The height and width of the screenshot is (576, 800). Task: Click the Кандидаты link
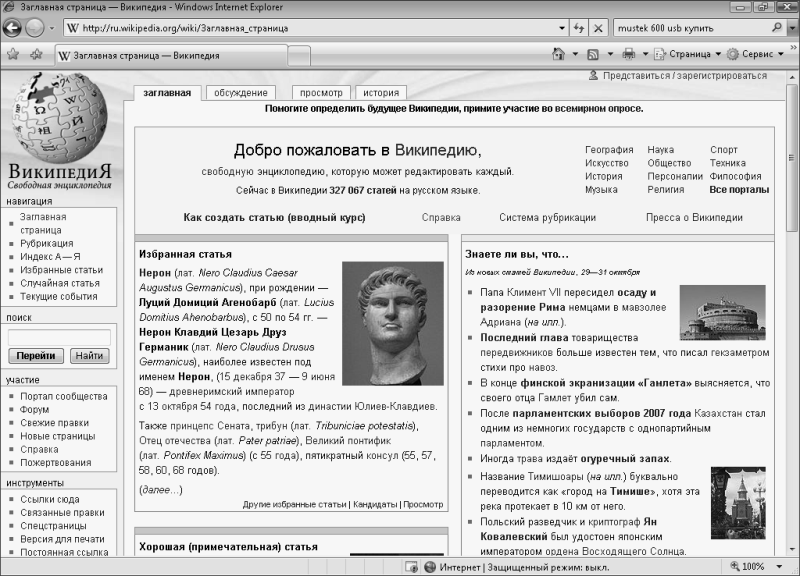tap(375, 505)
